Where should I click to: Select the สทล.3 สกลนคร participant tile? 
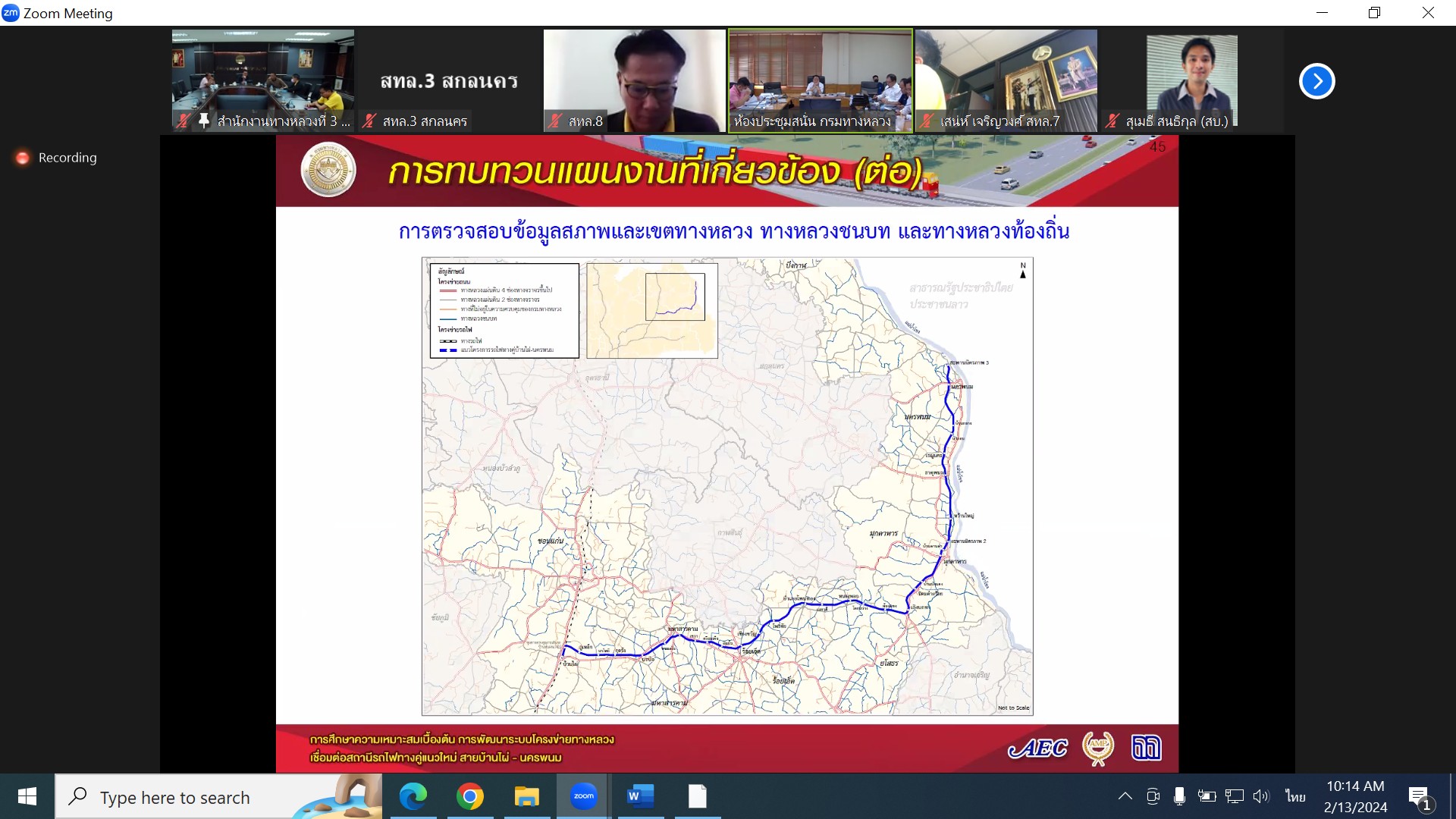coord(448,80)
